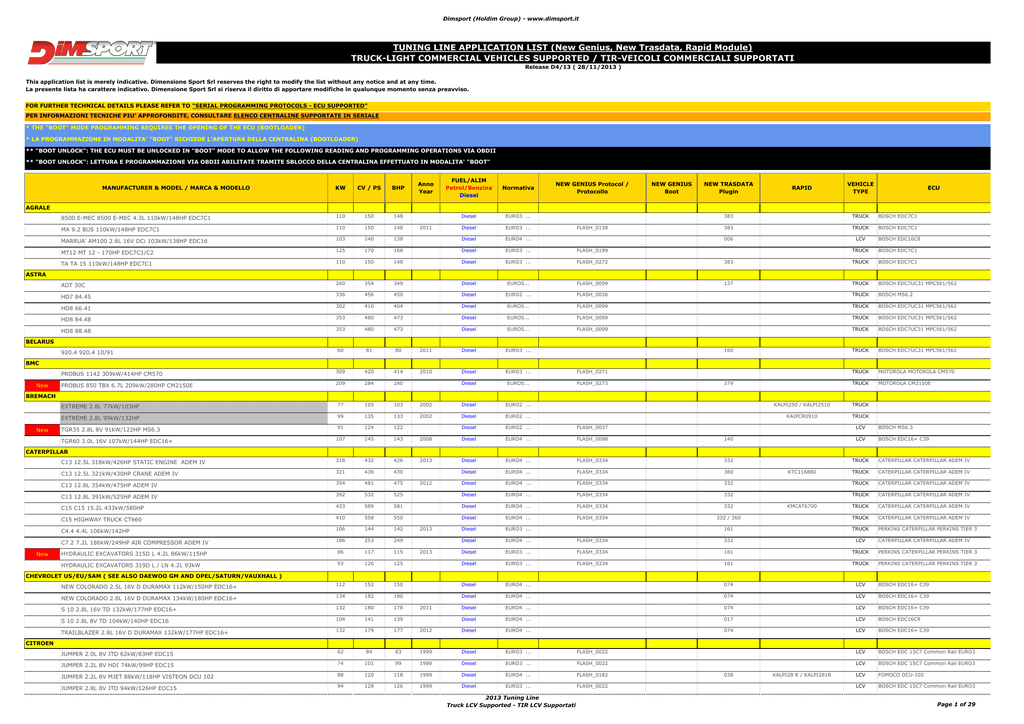This screenshot has width=1024, height=724.
Task: Select the 'JUMPER 2.2L 8V MJET 88kW/118HP' row
Action: click(x=507, y=677)
